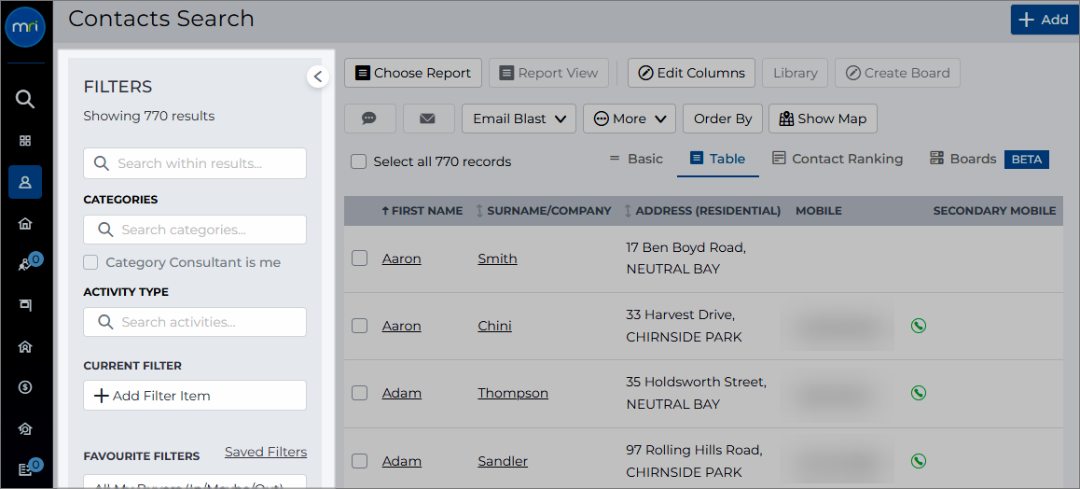Viewport: 1080px width, 489px height.
Task: Focus the Search activities field
Action: coord(195,322)
